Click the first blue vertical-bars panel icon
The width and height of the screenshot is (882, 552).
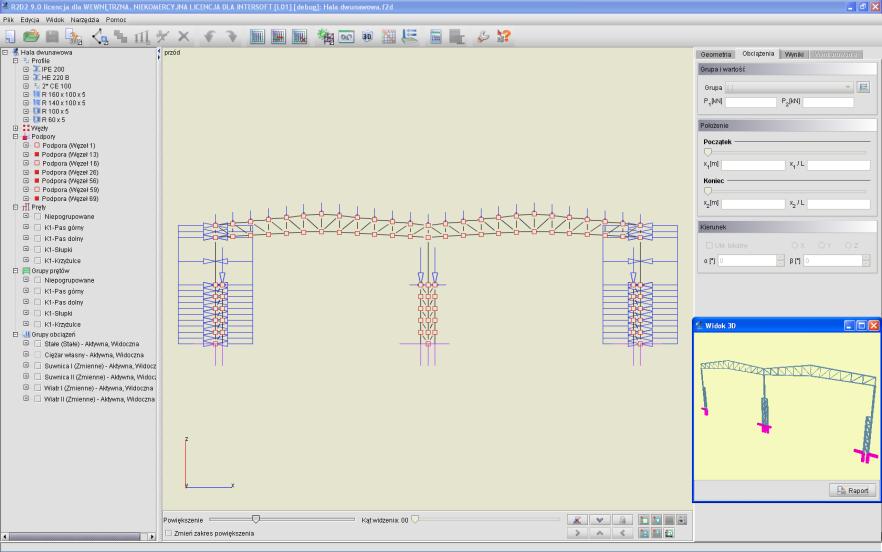257,37
